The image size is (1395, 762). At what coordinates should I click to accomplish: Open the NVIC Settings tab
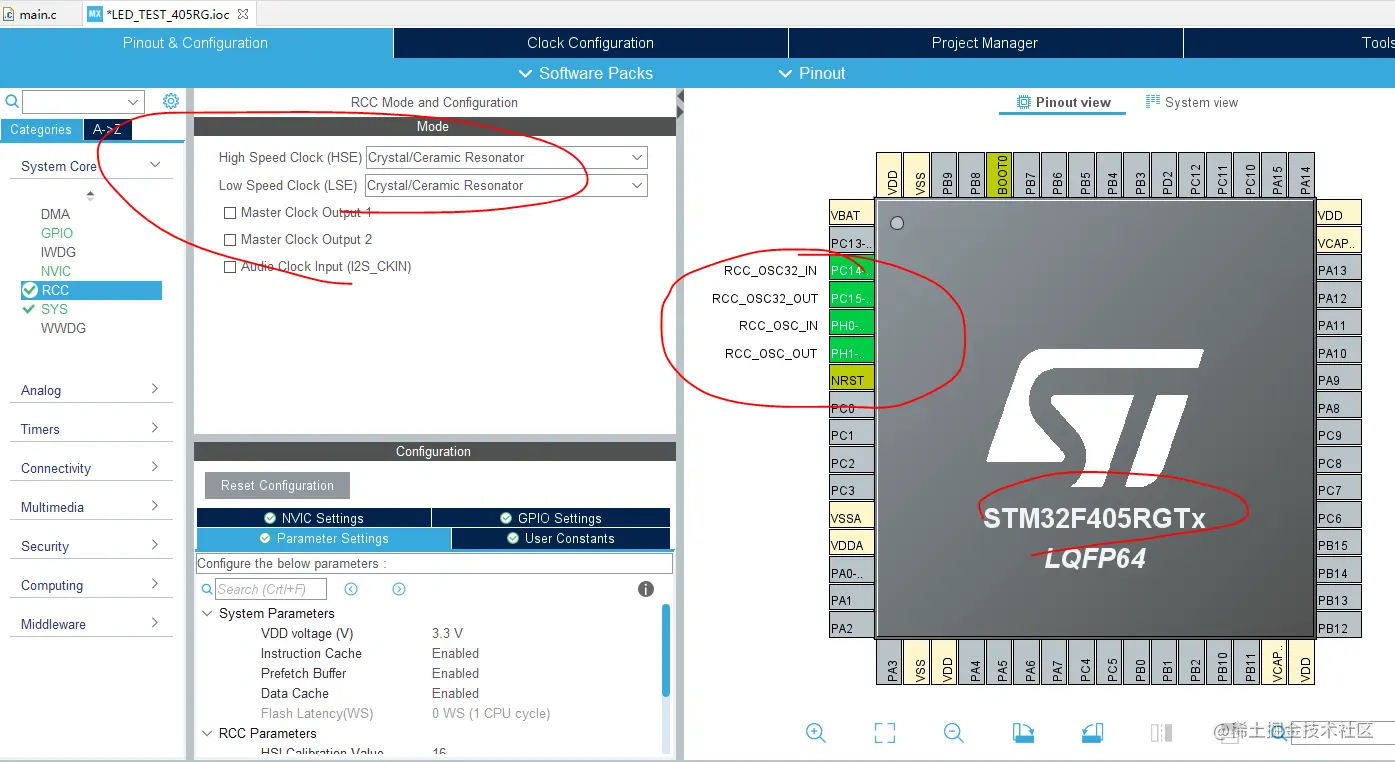(x=313, y=518)
